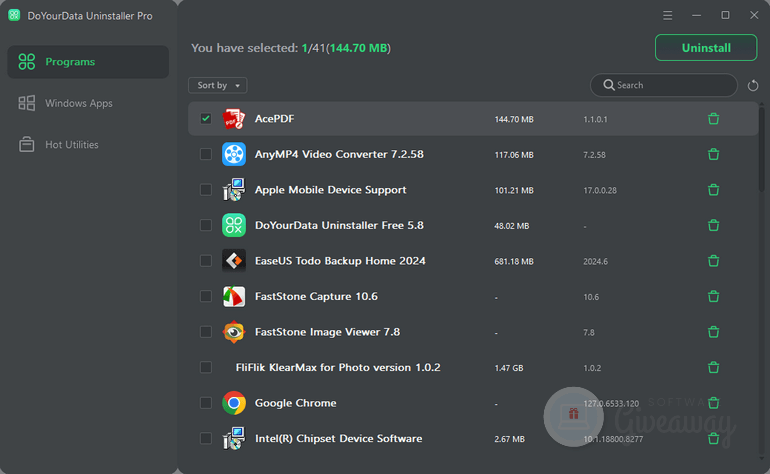This screenshot has height=474, width=770.
Task: Select the AcePDF program name
Action: (275, 119)
